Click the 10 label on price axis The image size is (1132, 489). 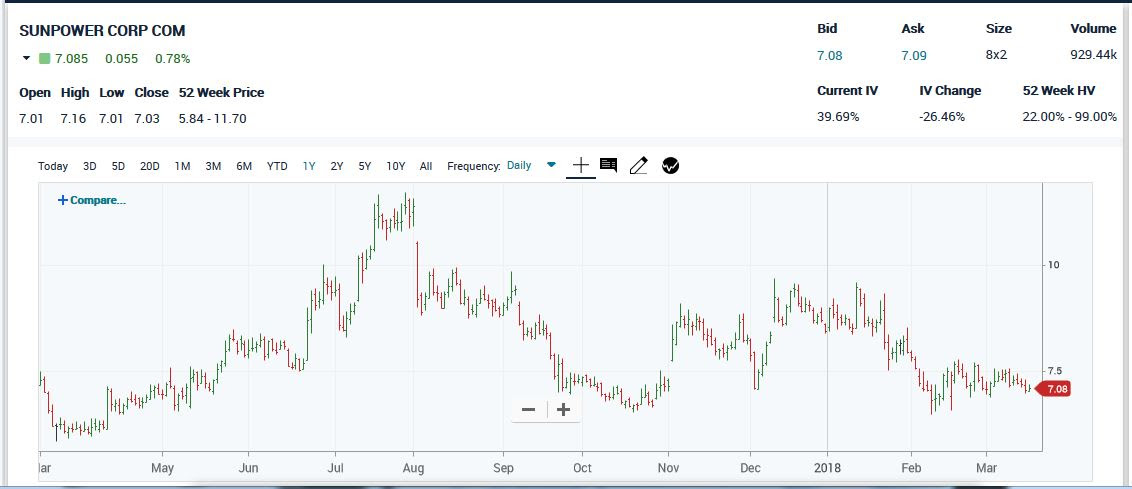click(1054, 265)
